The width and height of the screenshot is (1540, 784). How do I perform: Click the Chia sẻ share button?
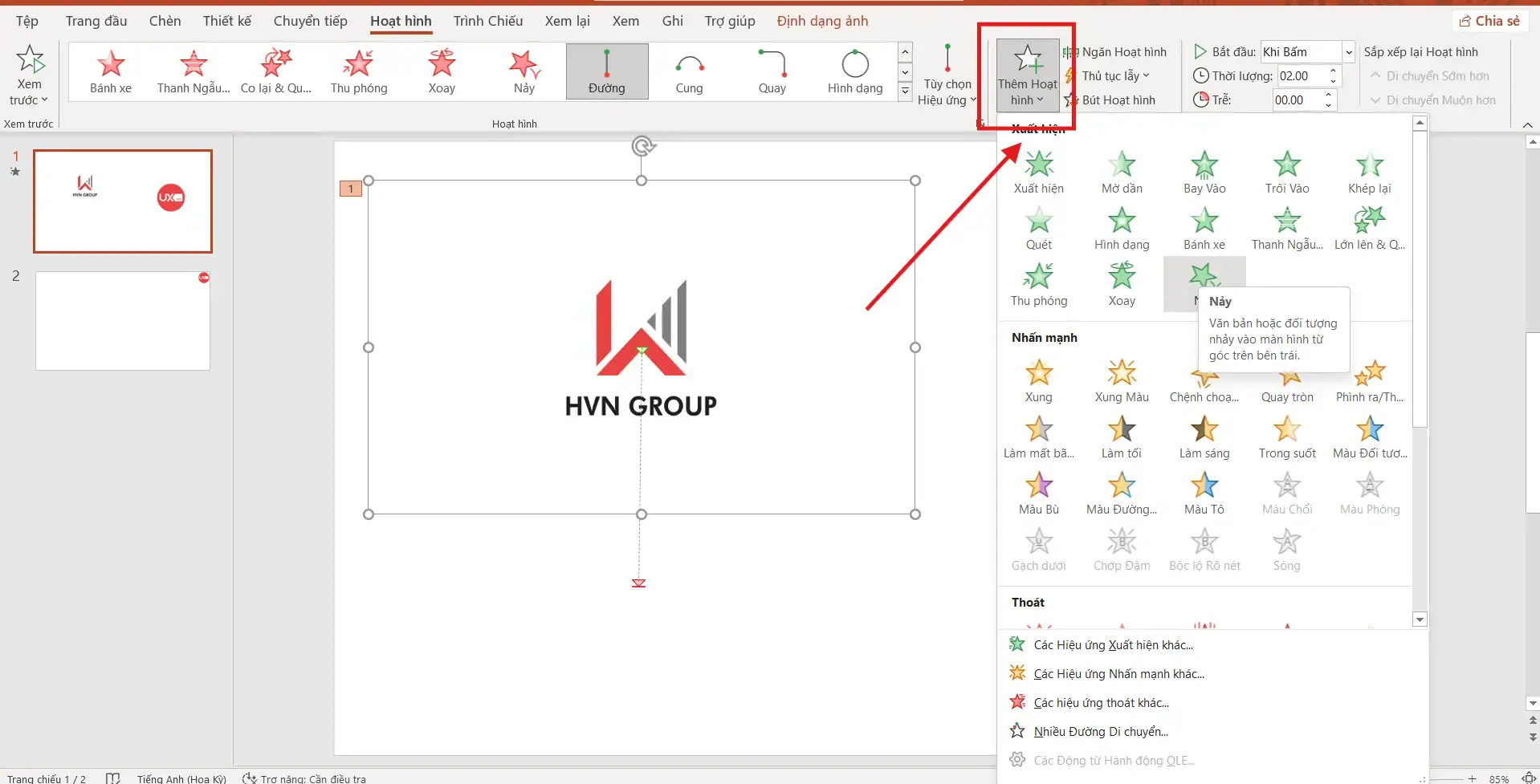1489,21
